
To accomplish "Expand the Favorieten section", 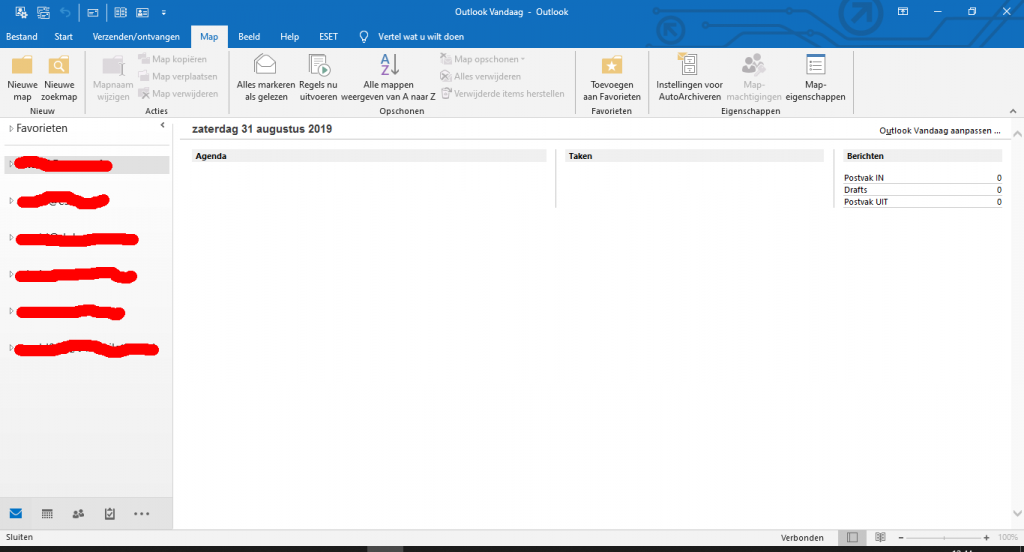I will point(11,129).
